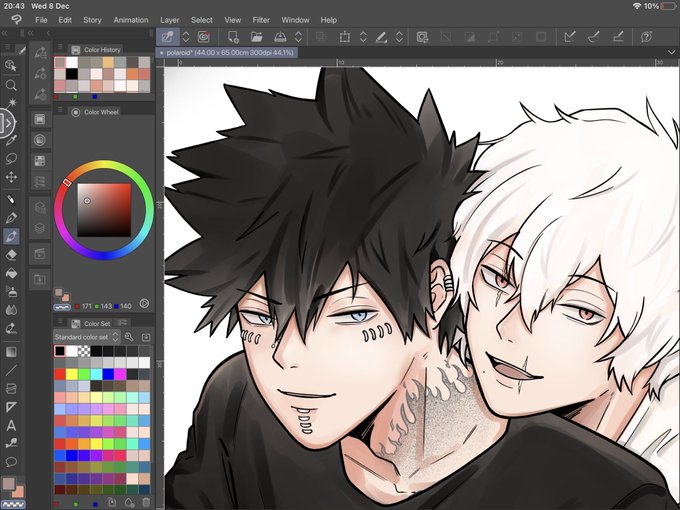Select the Frame border tool
This screenshot has width=680, height=510.
pos(11,388)
